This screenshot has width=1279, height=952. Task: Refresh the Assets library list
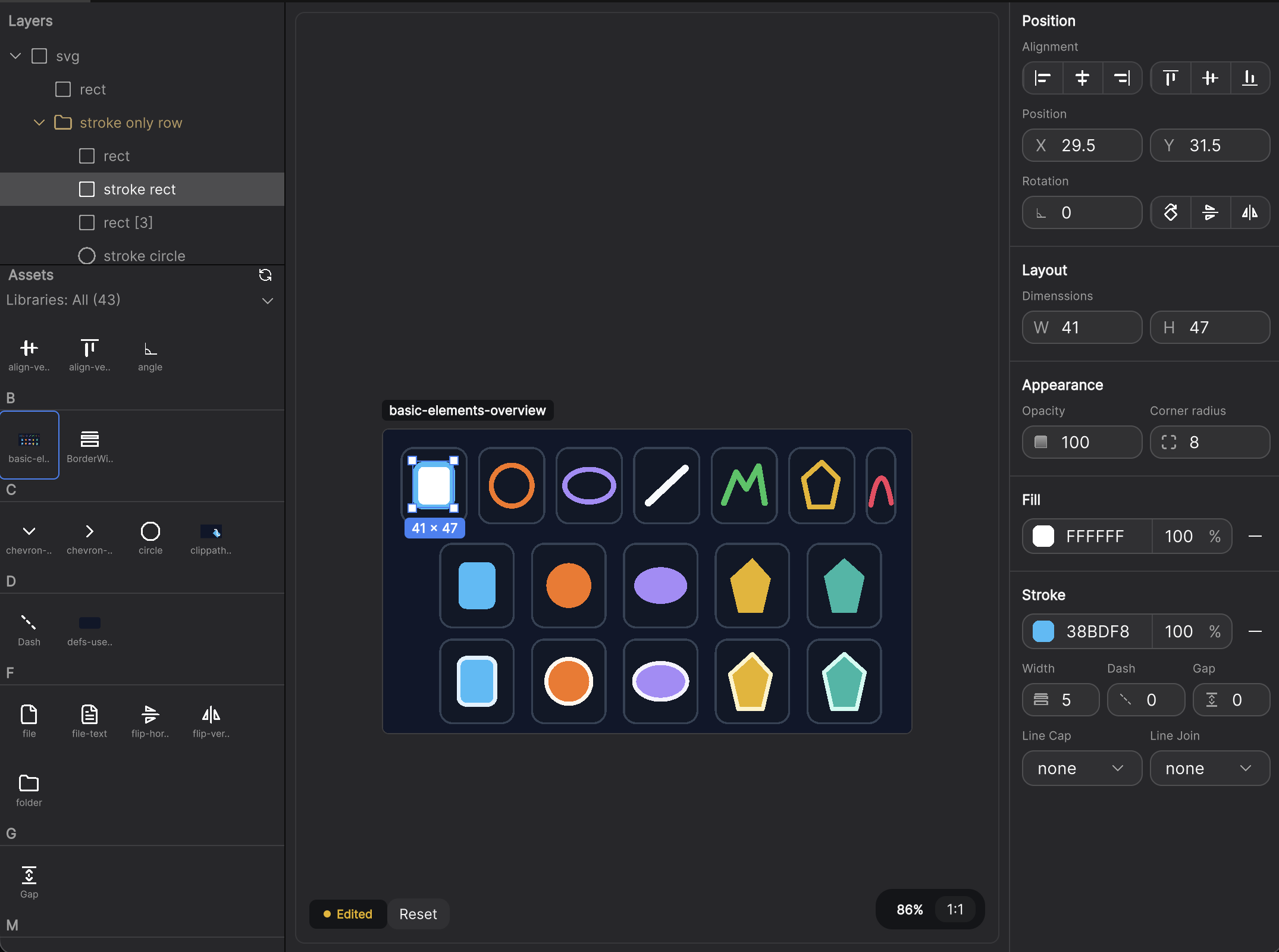click(x=266, y=275)
